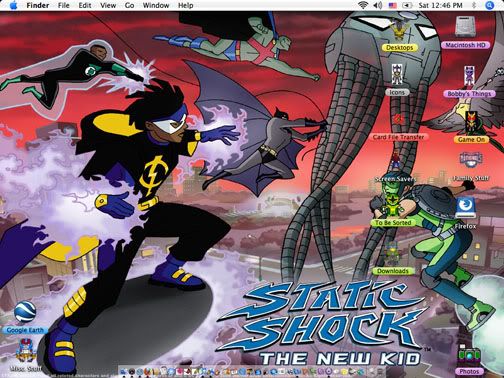504x378 pixels.
Task: Select the Game On folder icon
Action: pyautogui.click(x=471, y=123)
